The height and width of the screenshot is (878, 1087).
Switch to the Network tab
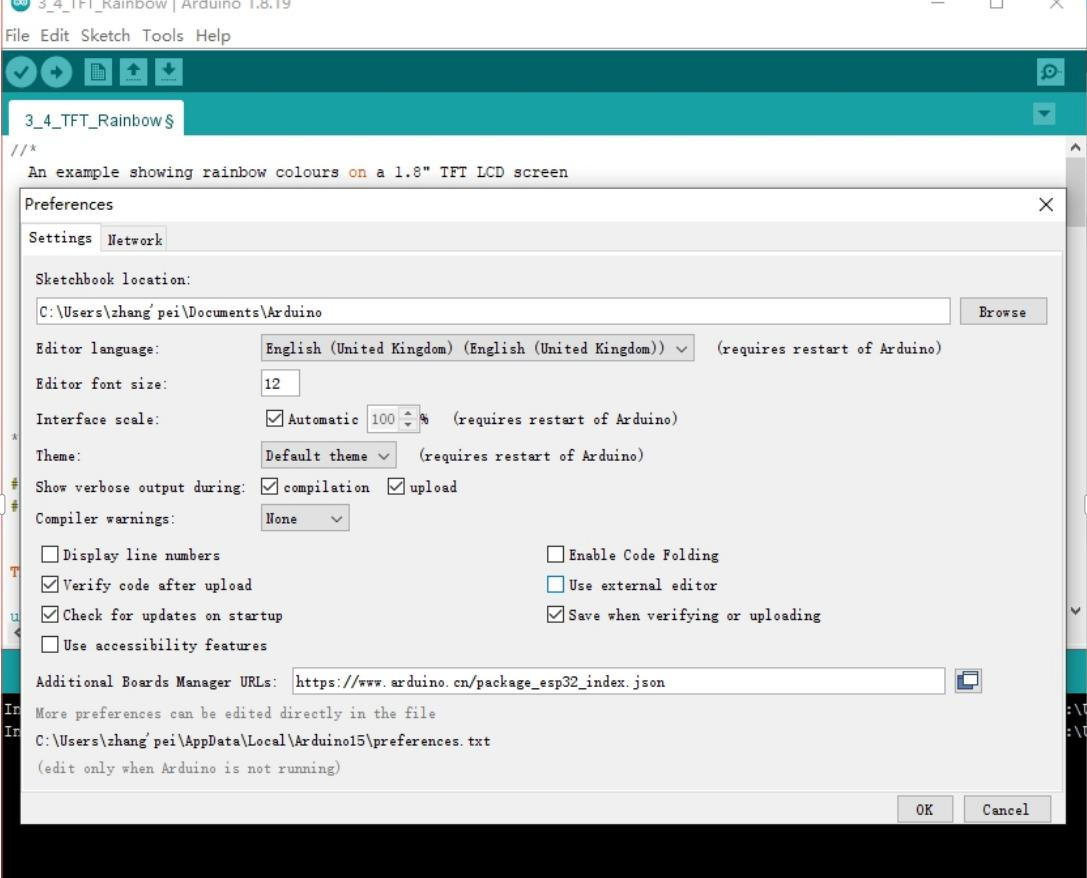click(x=135, y=240)
